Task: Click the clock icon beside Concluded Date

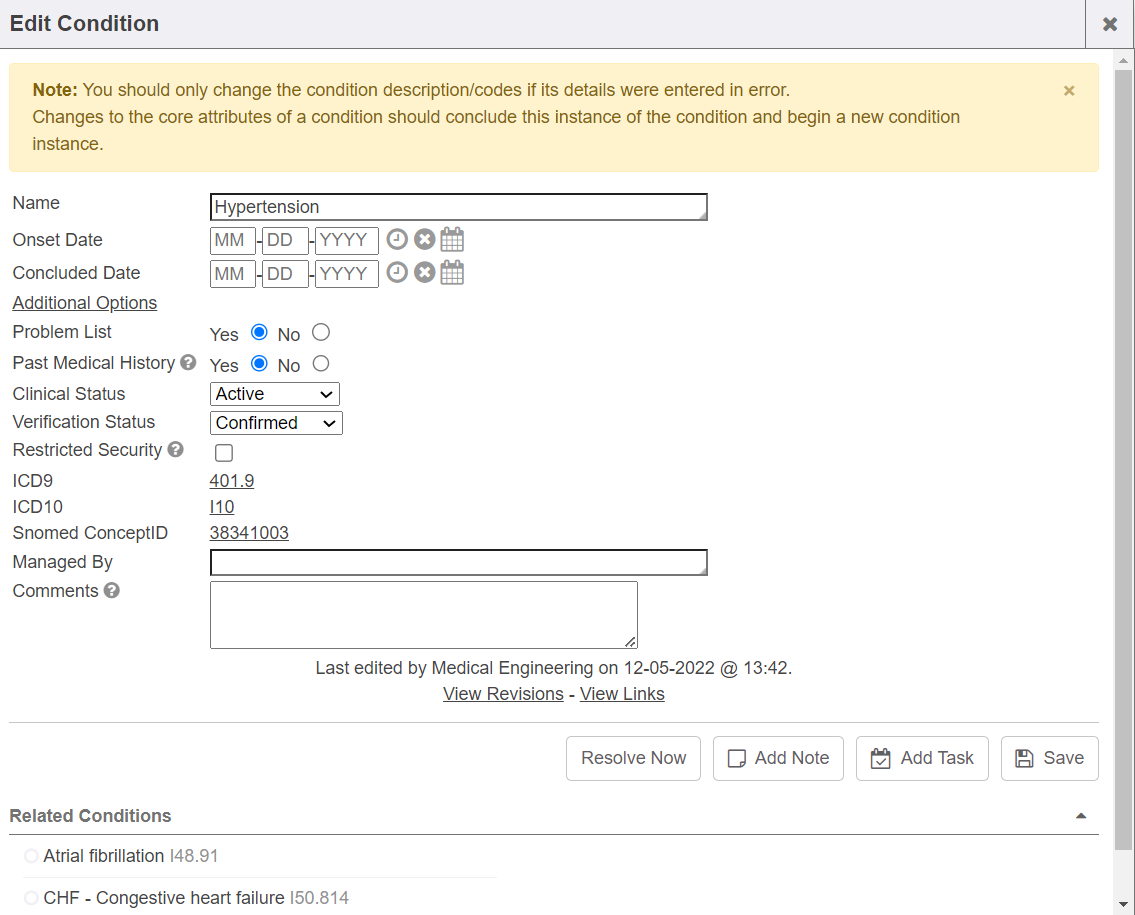Action: (397, 273)
